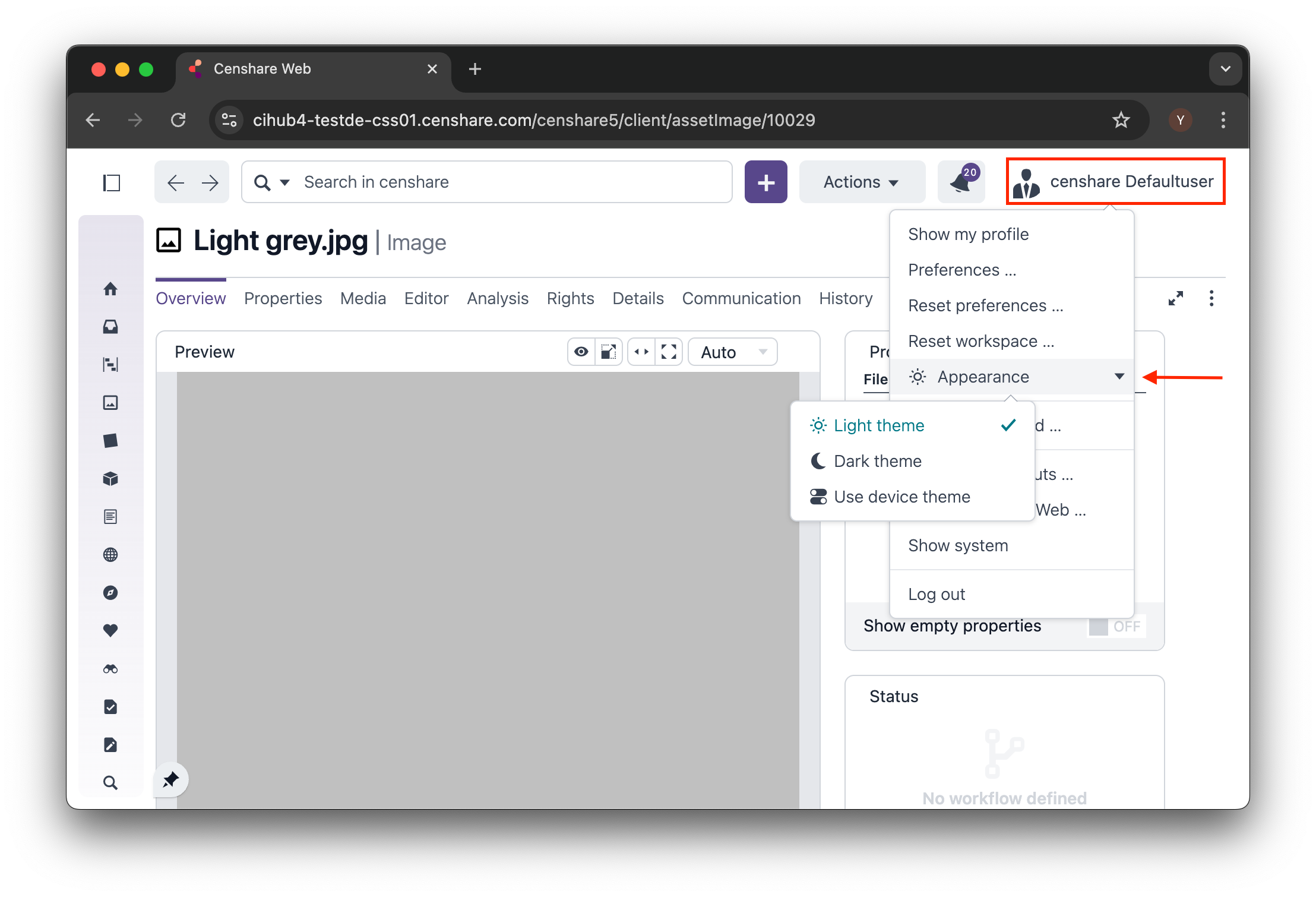Open the notifications bell icon
Viewport: 1316px width, 897px height.
[x=961, y=182]
